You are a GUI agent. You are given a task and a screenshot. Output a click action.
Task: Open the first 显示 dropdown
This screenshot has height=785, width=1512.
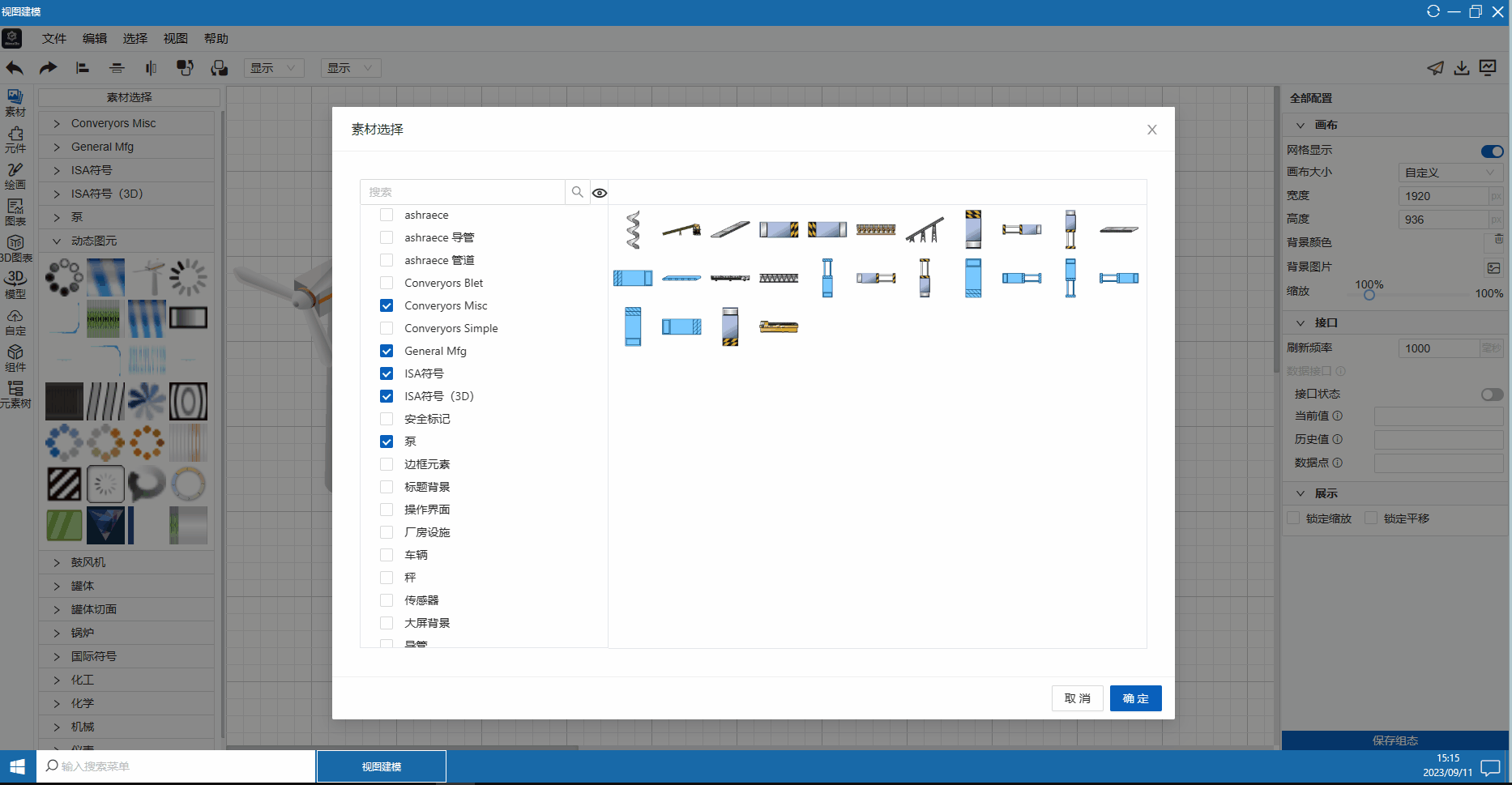[x=274, y=68]
